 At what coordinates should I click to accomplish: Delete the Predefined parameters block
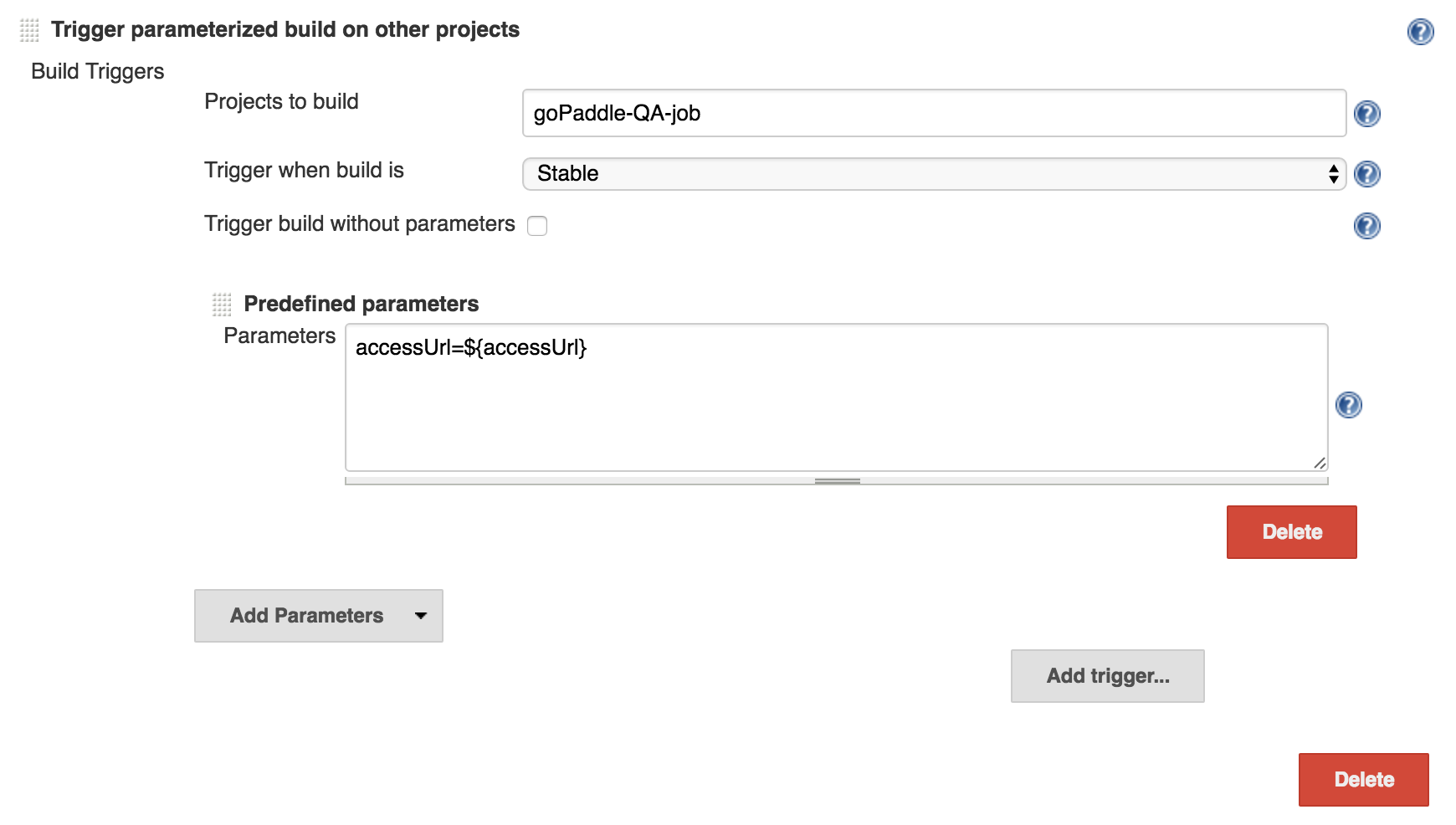pos(1291,532)
